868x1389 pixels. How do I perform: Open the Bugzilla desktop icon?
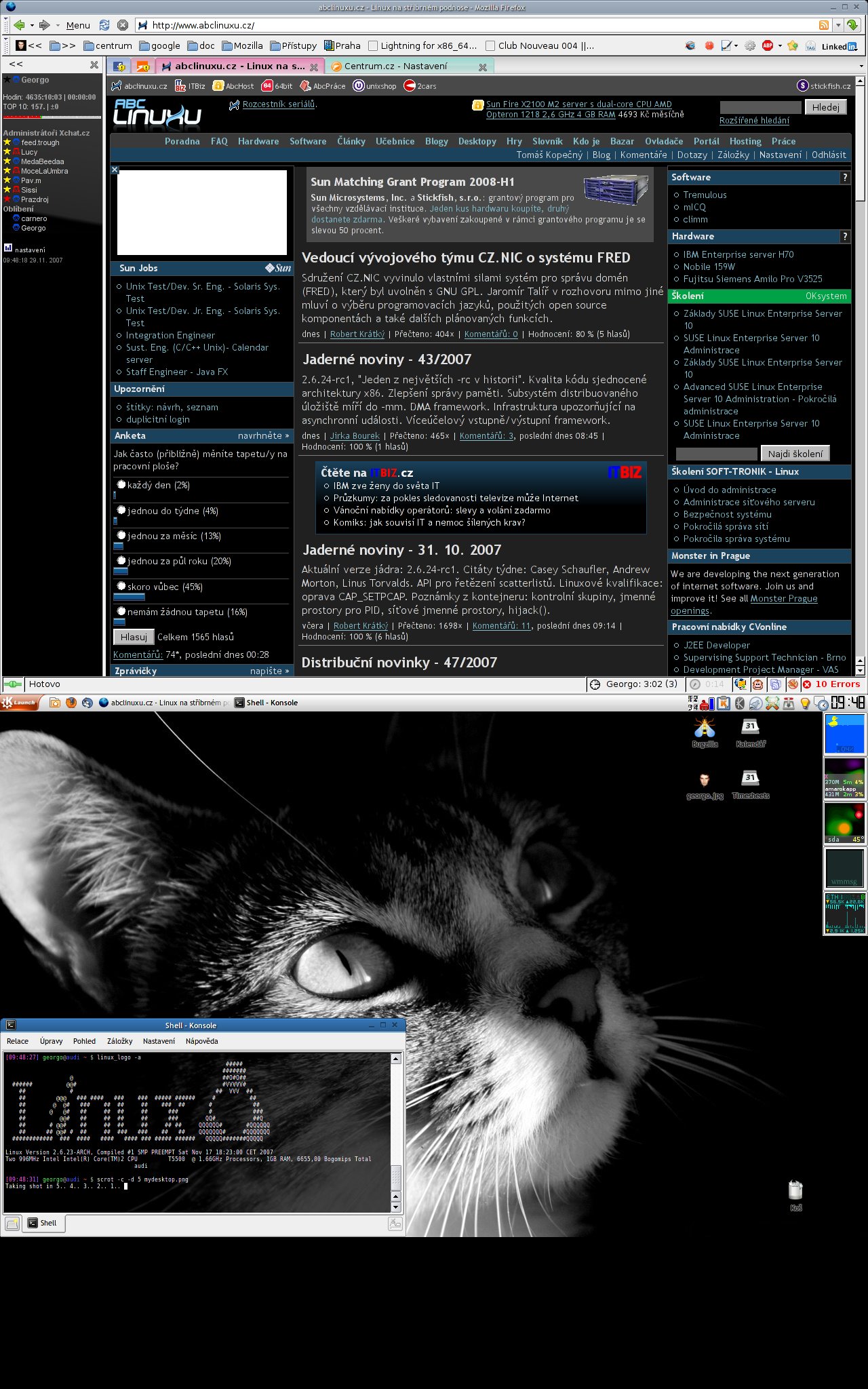(705, 732)
